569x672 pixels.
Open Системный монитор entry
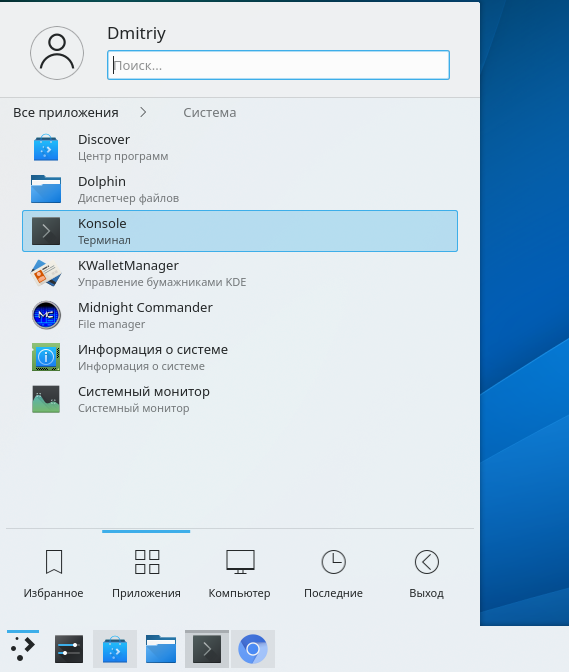click(x=240, y=399)
